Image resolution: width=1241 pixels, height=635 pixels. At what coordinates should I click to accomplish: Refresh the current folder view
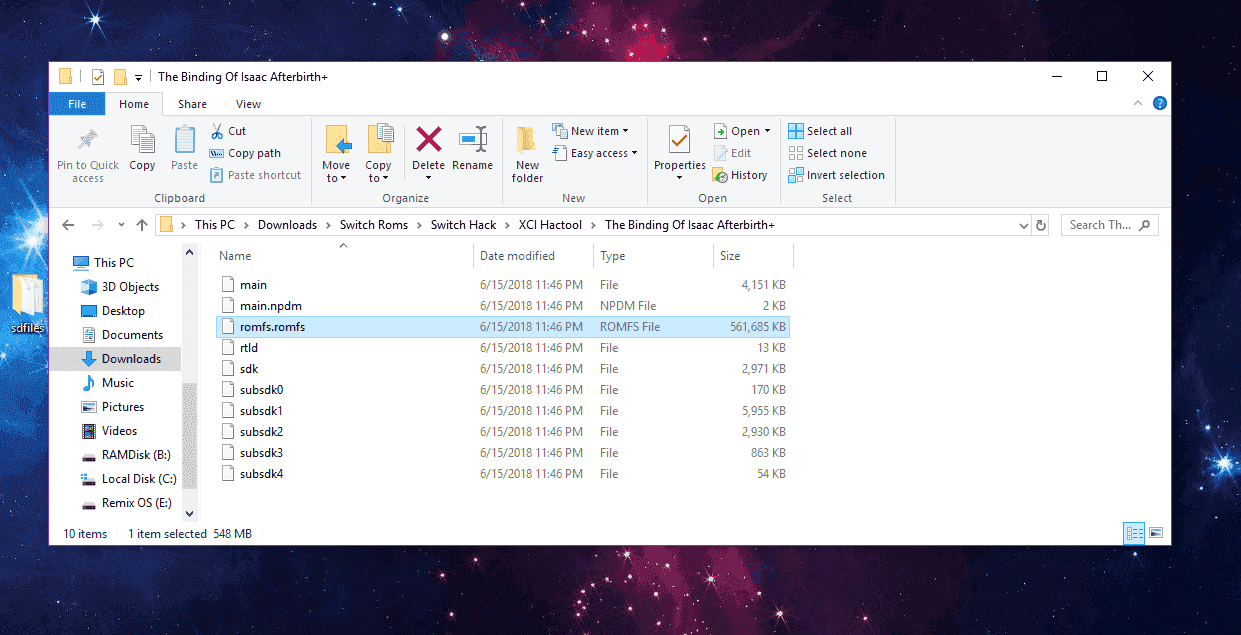click(1041, 225)
